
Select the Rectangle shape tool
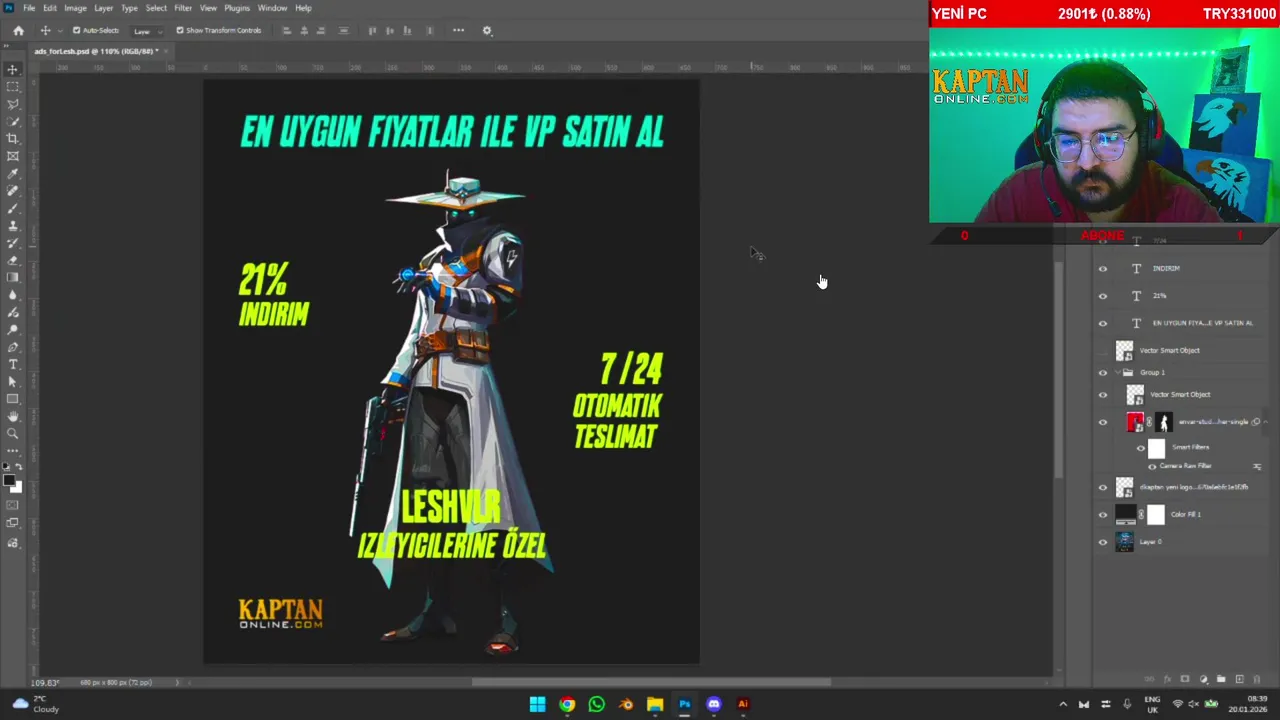coord(13,399)
